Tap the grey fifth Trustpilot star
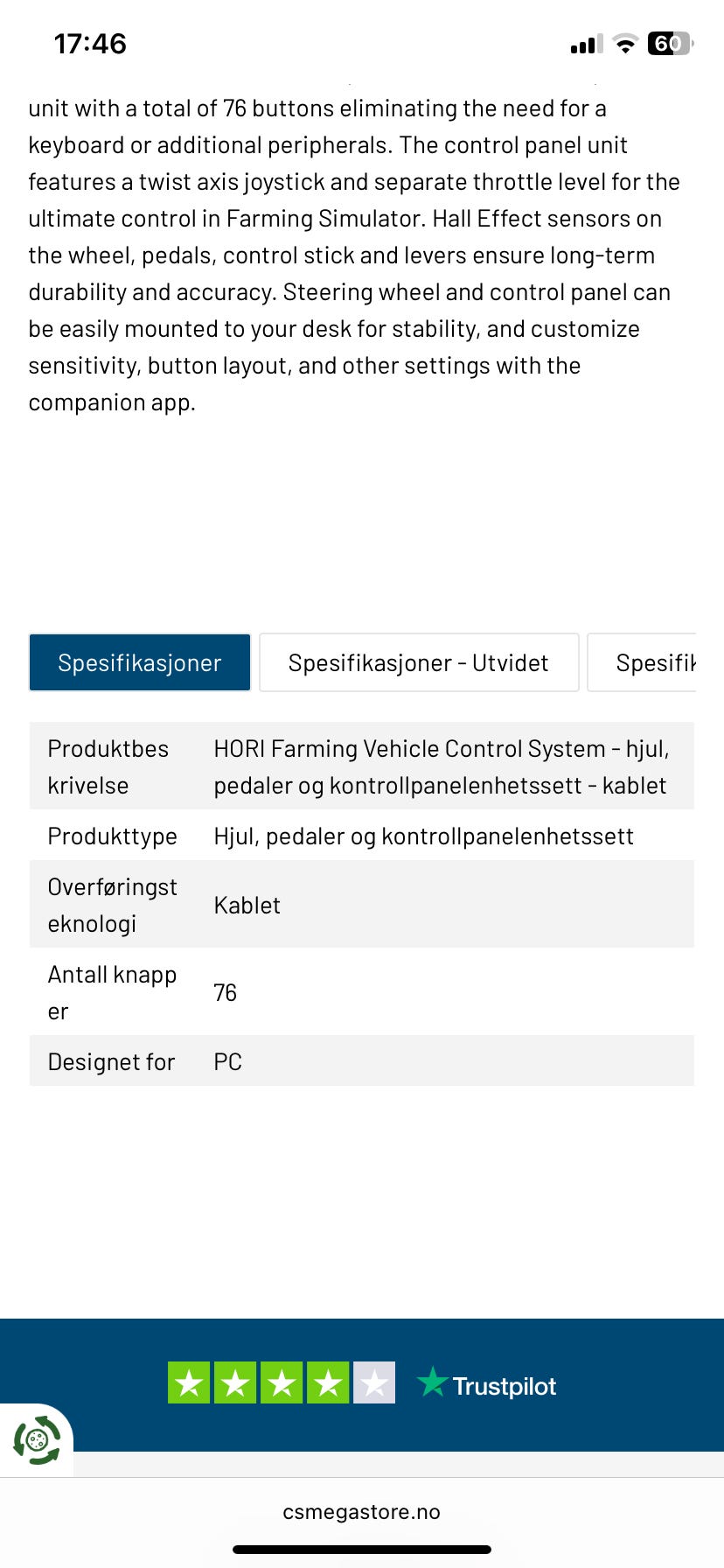The width and height of the screenshot is (724, 1568). click(374, 1382)
